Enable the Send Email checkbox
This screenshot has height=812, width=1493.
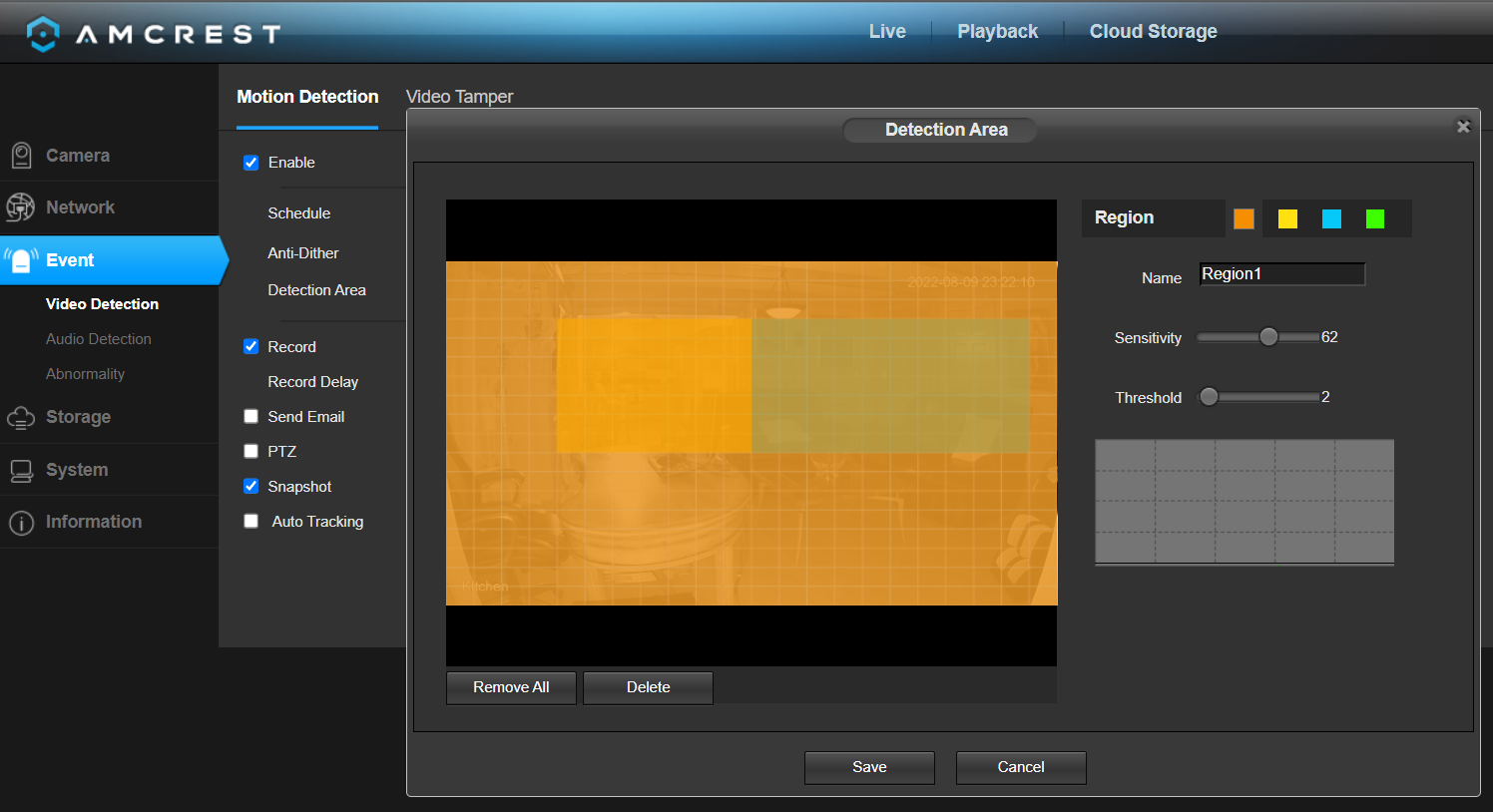[251, 417]
